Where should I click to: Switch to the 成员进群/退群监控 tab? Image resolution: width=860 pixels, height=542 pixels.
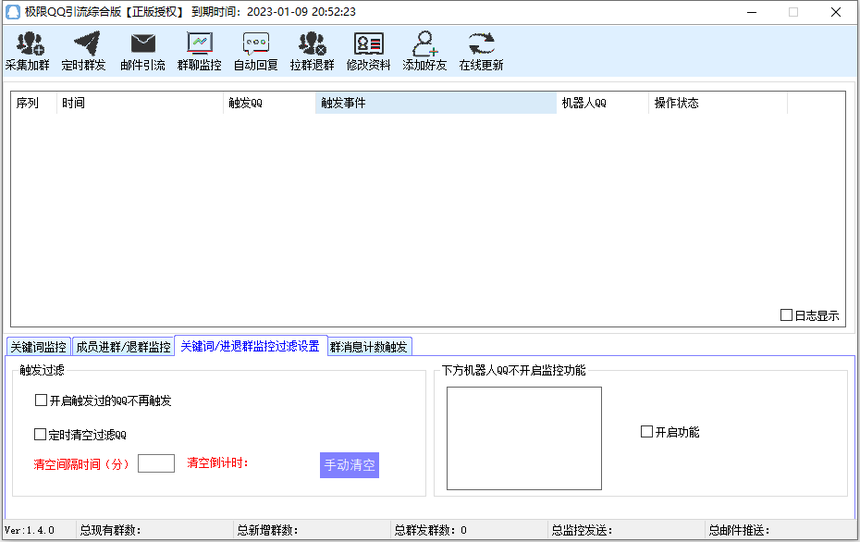pos(123,347)
